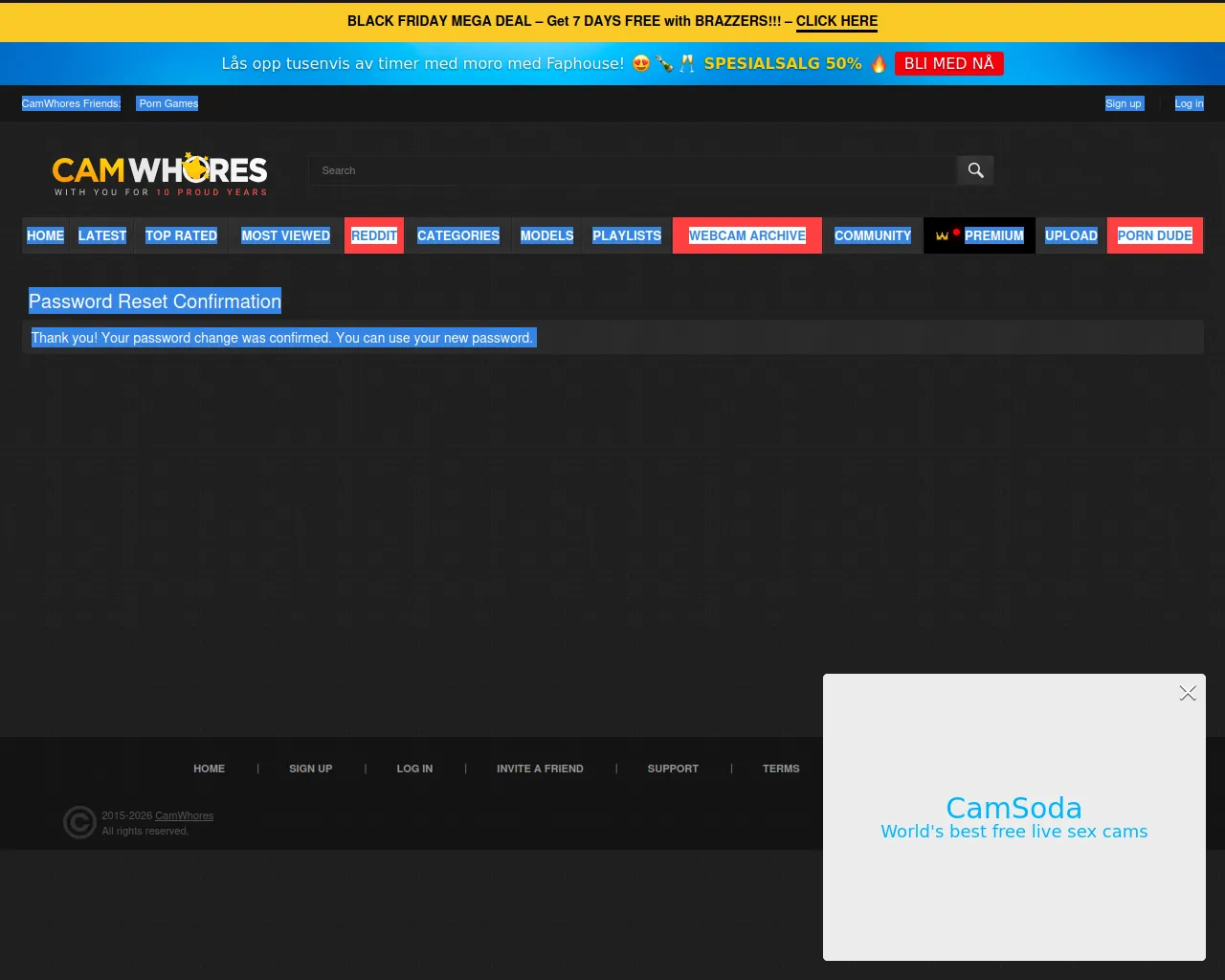
Task: Open the Top Rated navigation tab
Action: coord(181,235)
